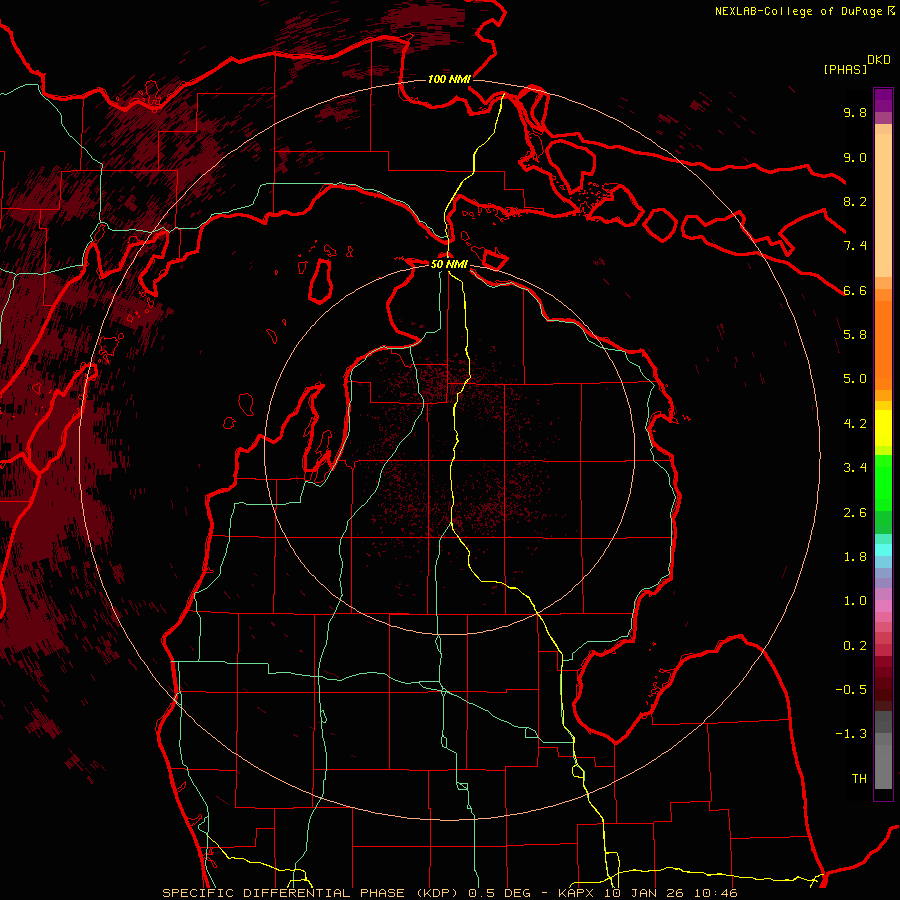Select the 5.8 scale value
The image size is (900, 900).
click(855, 335)
